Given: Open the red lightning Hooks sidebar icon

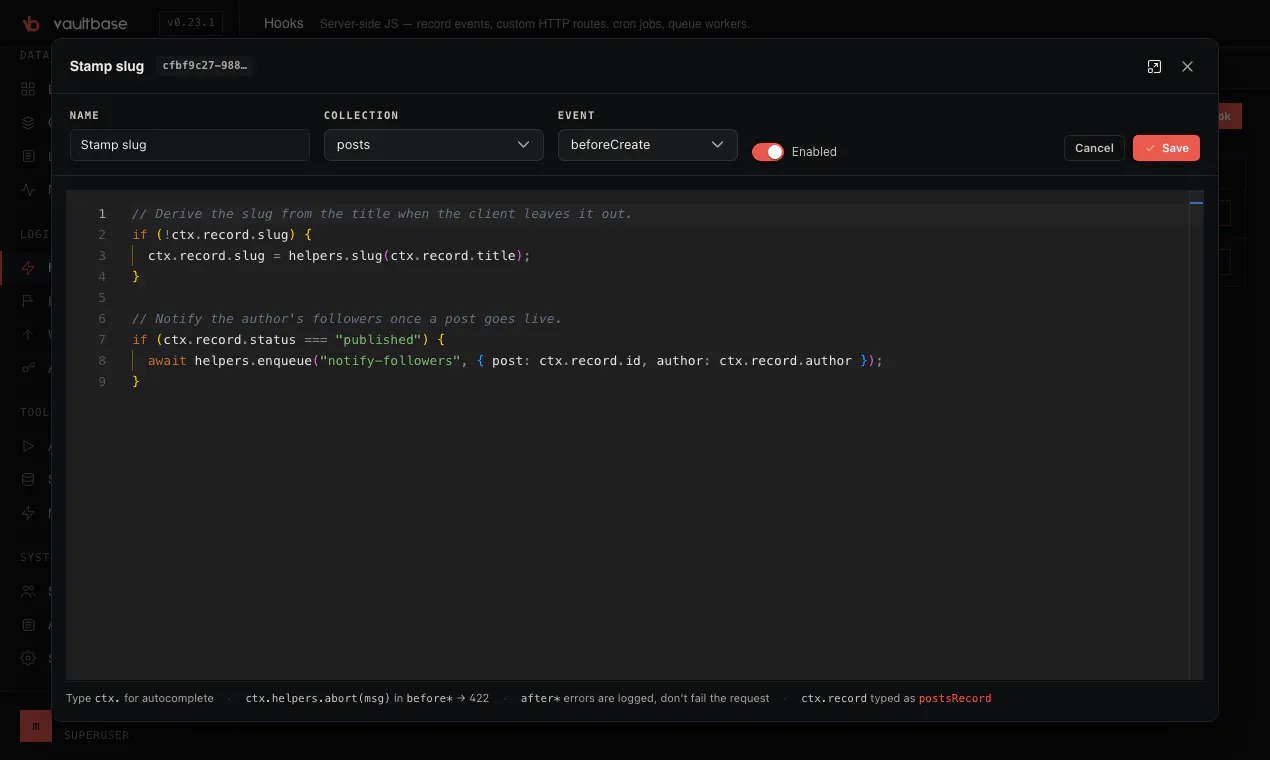Looking at the screenshot, I should point(28,268).
